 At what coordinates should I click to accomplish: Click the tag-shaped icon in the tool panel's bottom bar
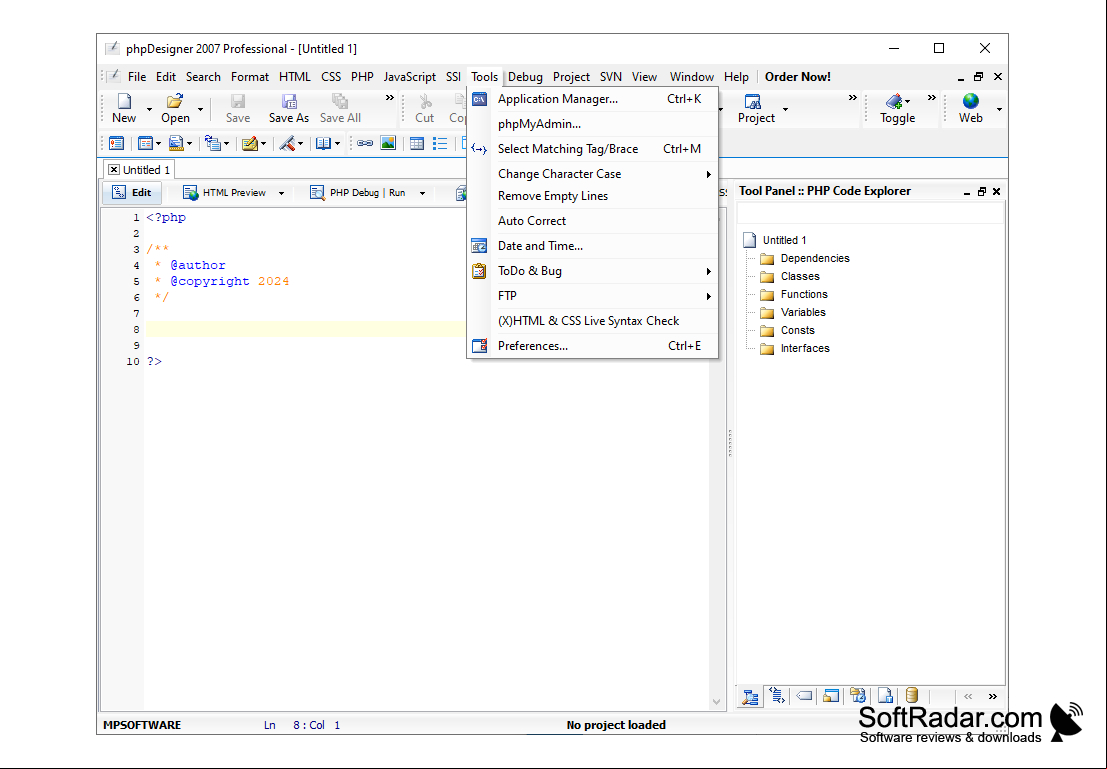click(804, 696)
